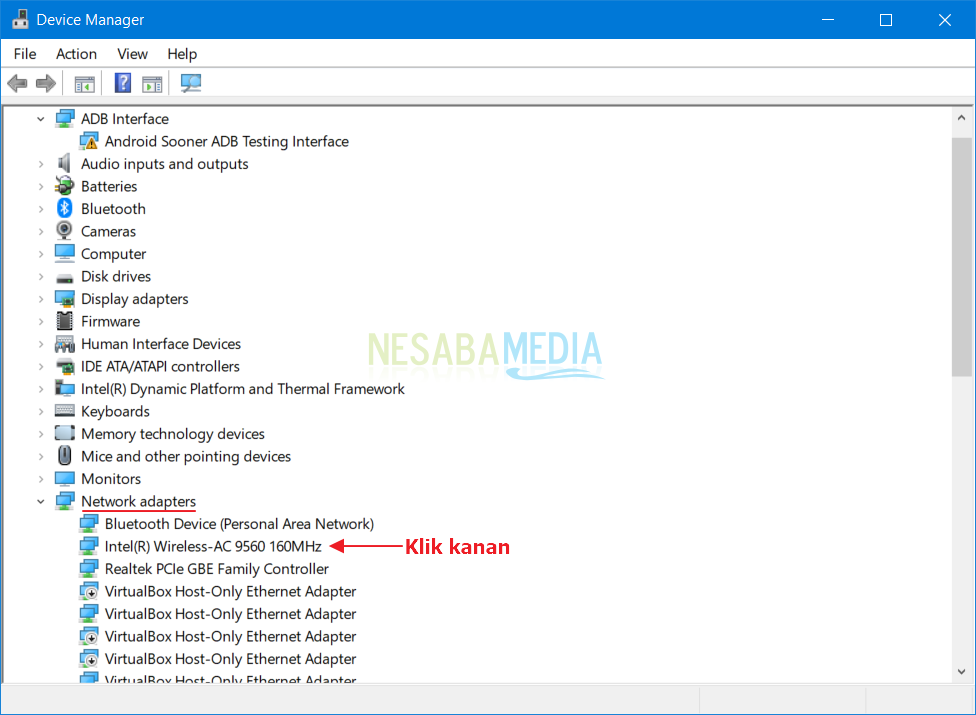The image size is (976, 715).
Task: Click the Show/Hide Console Tree toolbar icon
Action: pos(84,83)
